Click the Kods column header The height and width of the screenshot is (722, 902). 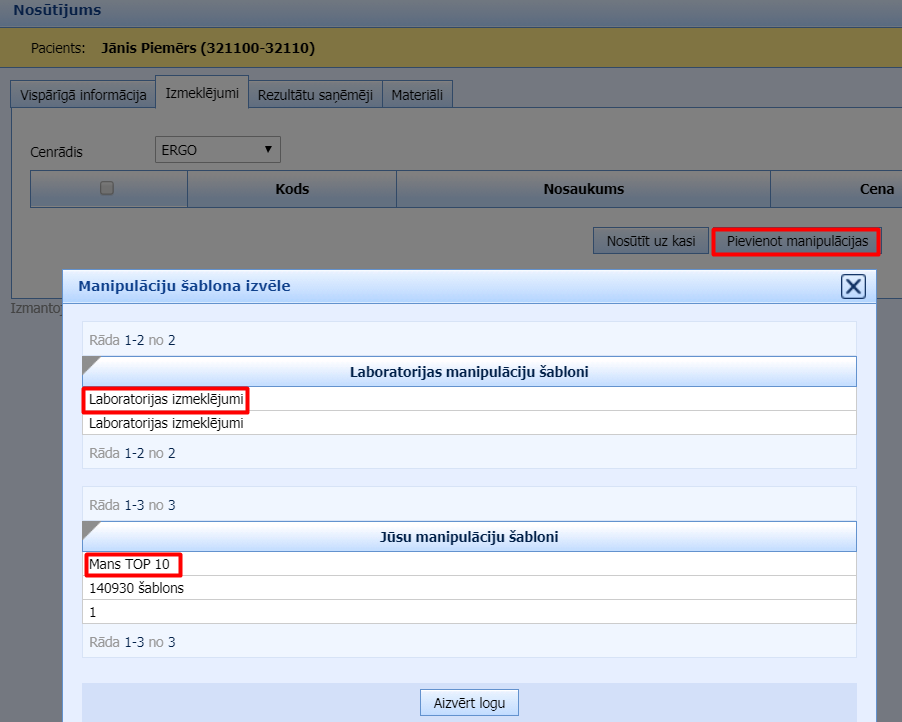point(292,189)
